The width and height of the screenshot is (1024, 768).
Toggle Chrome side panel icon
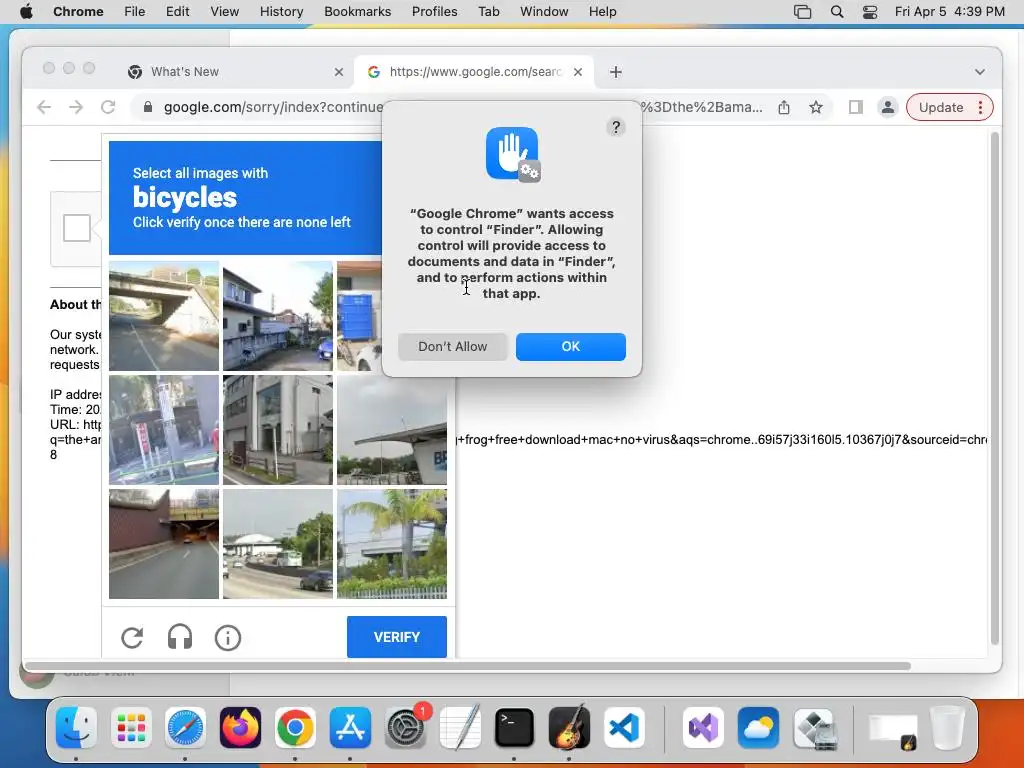point(856,107)
